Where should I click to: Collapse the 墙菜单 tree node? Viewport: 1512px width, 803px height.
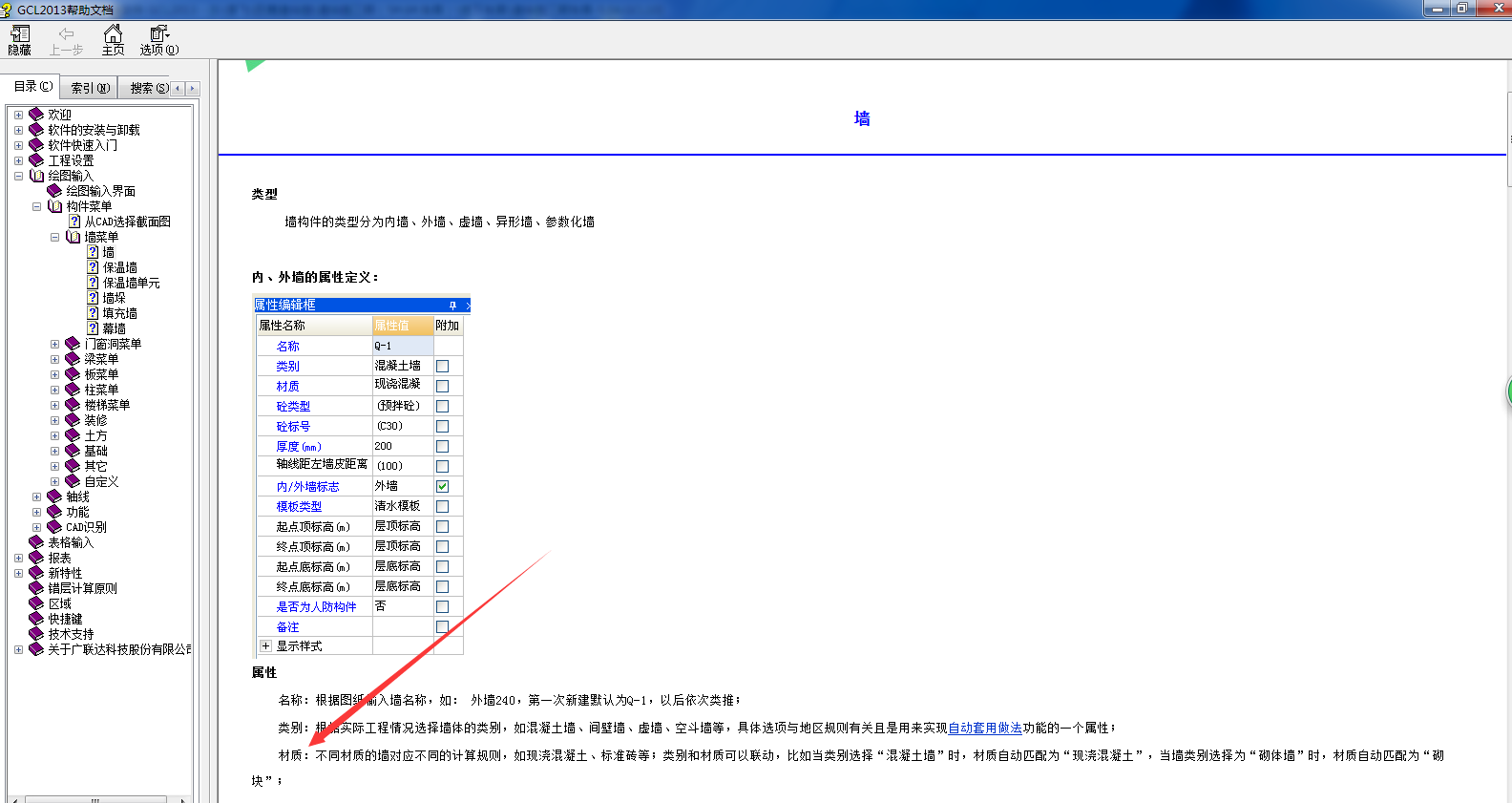(54, 237)
